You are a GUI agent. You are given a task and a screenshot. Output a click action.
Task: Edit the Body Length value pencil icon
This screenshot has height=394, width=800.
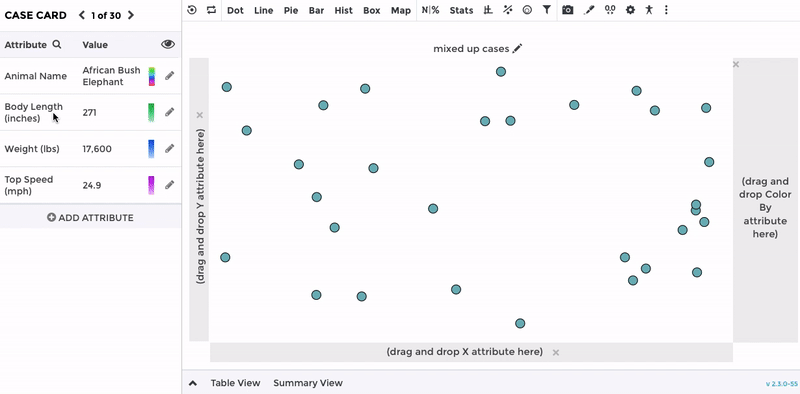pos(169,112)
